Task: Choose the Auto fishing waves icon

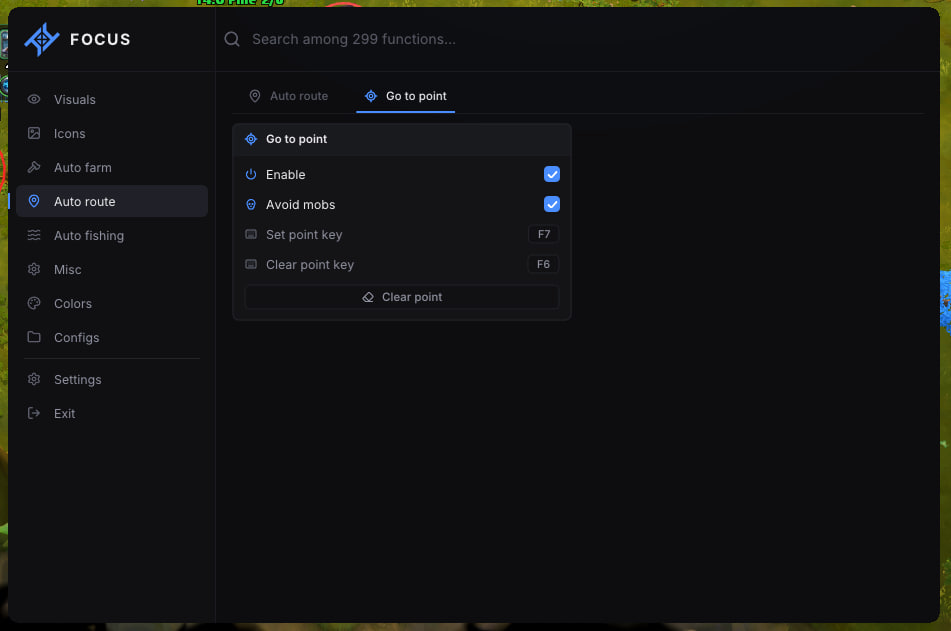Action: coord(34,235)
